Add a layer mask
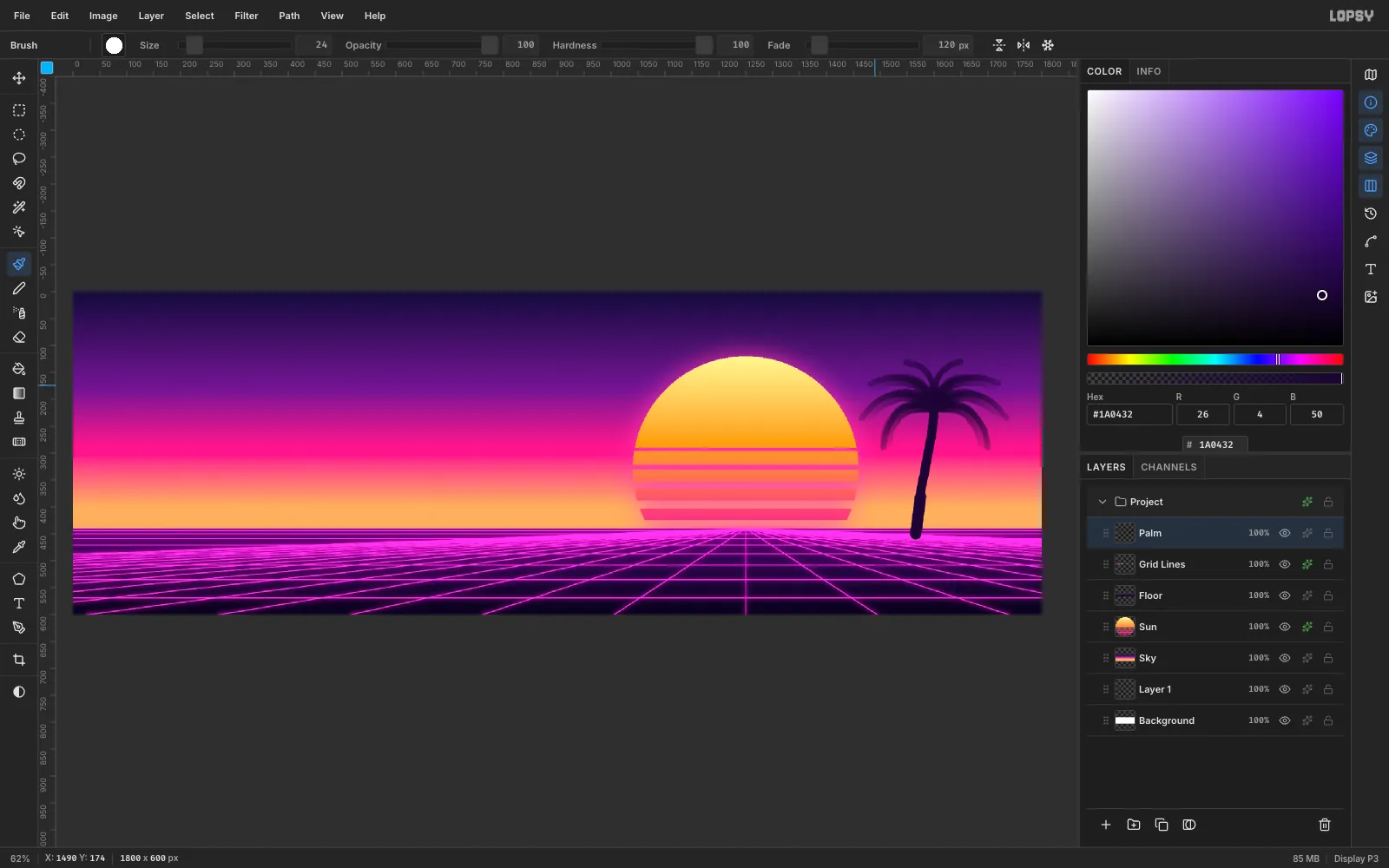The width and height of the screenshot is (1389, 868). (1189, 825)
